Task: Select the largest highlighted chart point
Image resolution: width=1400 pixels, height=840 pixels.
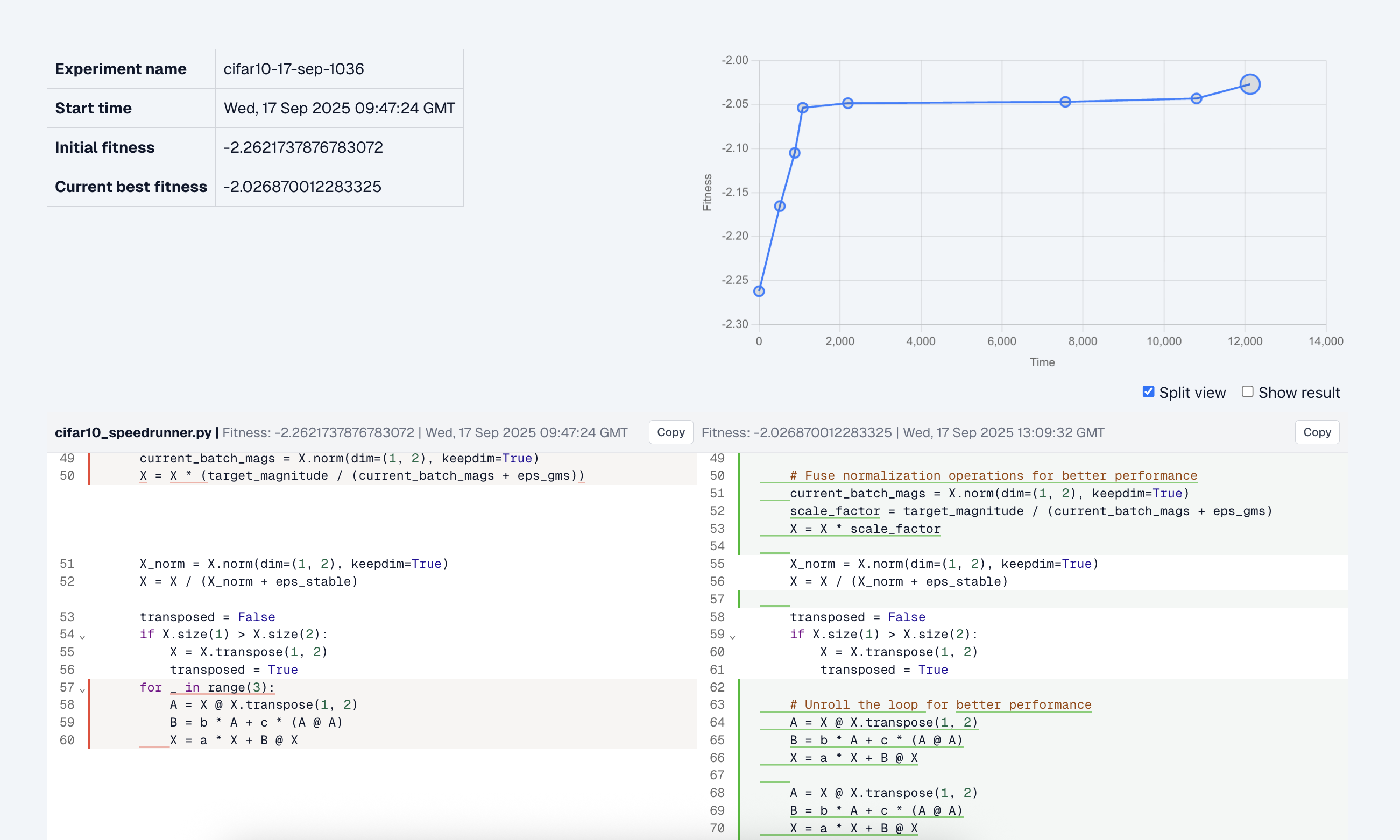Action: pos(1249,84)
